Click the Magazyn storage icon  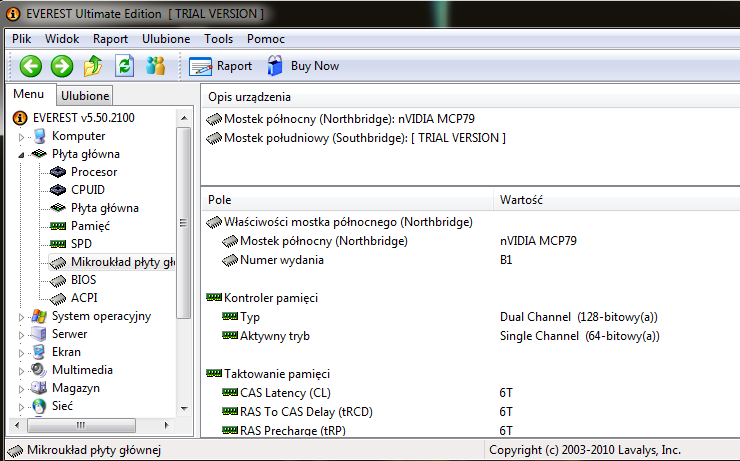(39, 388)
